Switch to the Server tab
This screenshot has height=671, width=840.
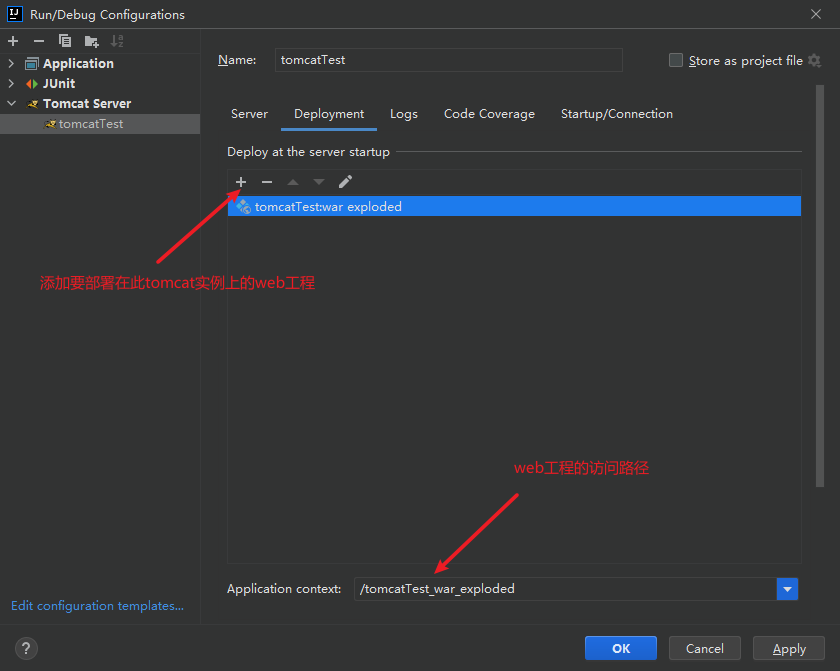point(249,114)
